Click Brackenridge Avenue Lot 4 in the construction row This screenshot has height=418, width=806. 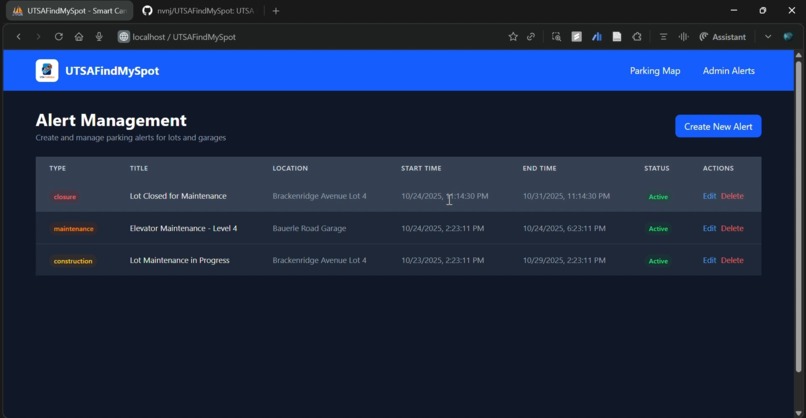[x=320, y=260]
